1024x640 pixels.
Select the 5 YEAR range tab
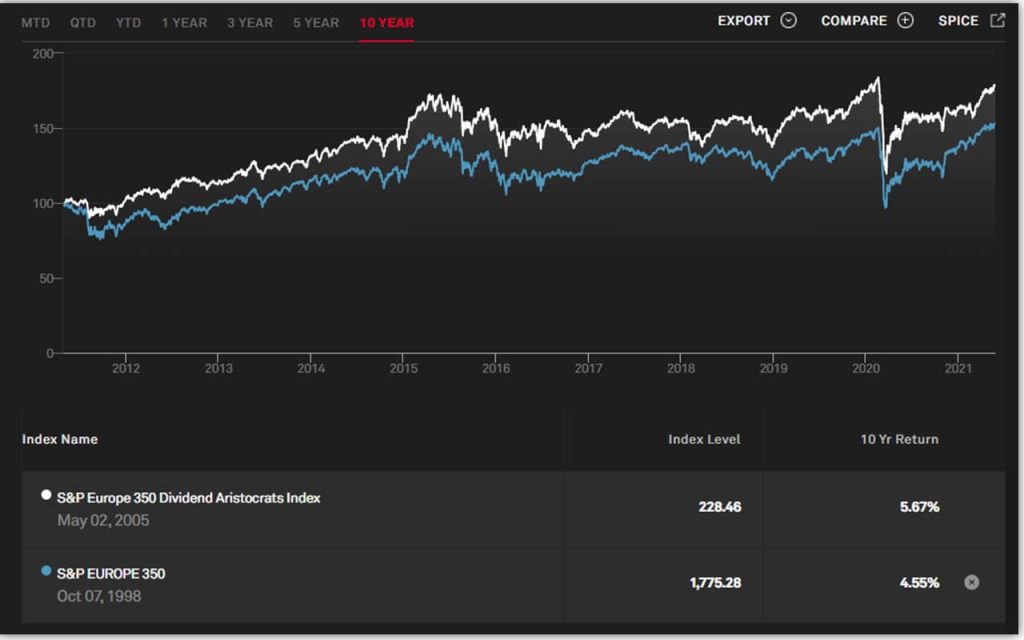pos(316,23)
